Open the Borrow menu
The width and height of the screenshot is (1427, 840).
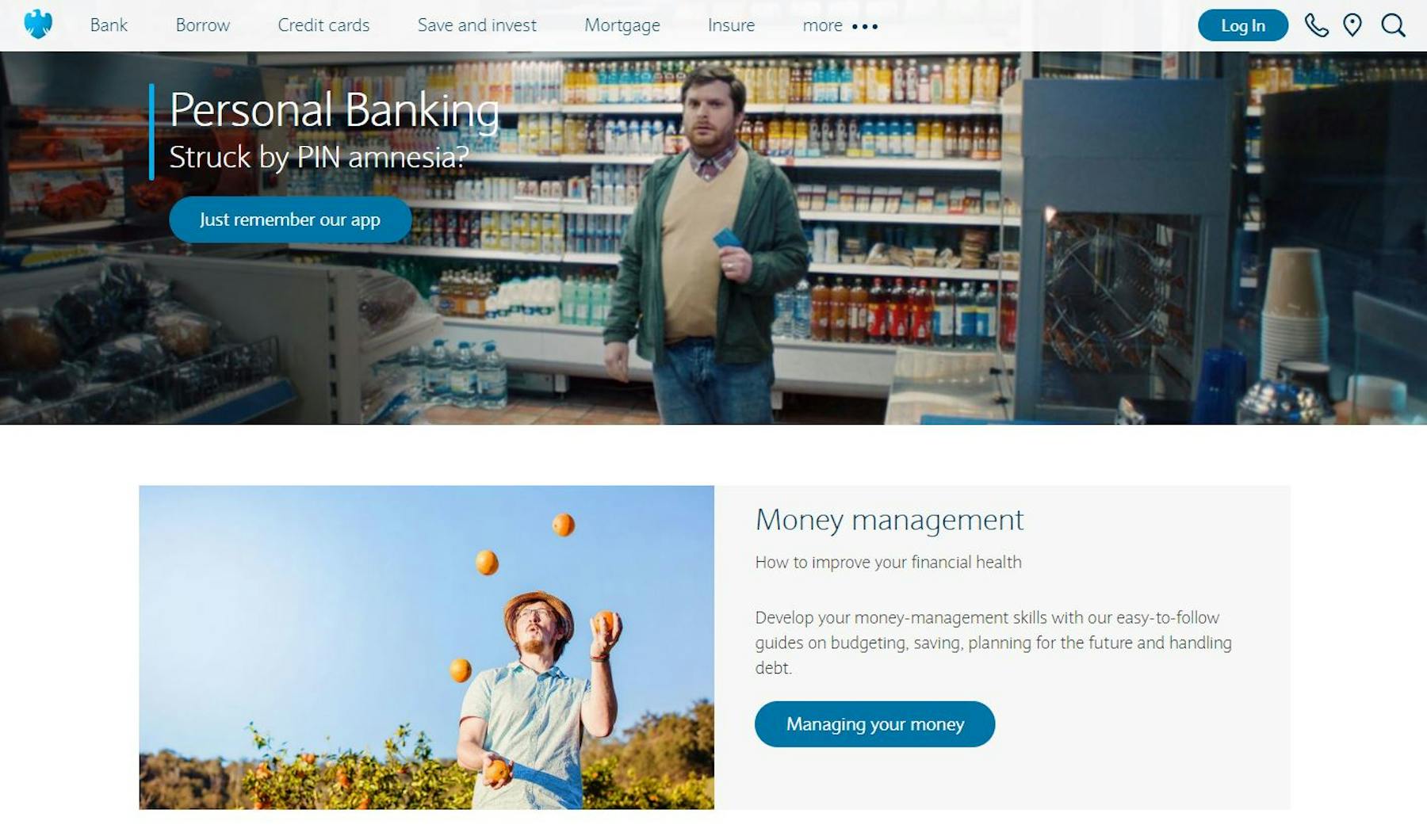(203, 25)
